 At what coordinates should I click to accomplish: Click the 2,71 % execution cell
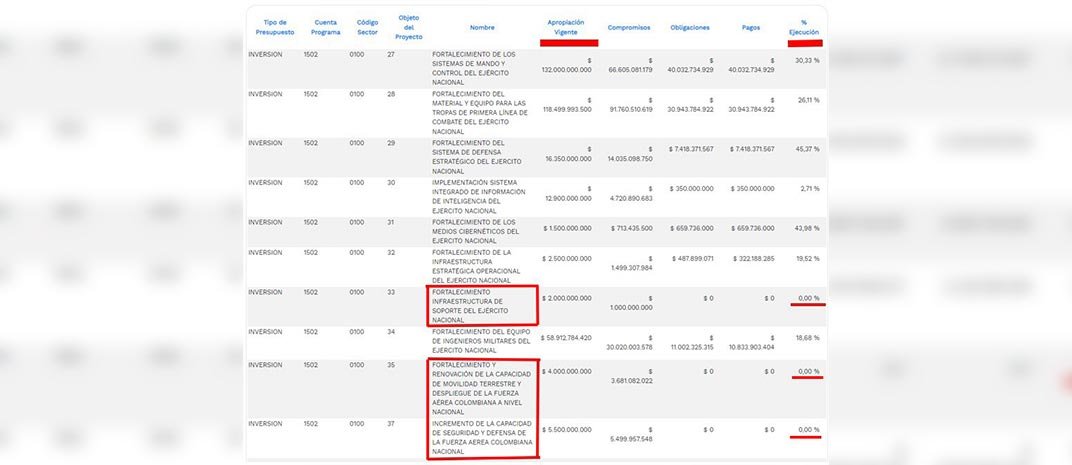(809, 188)
